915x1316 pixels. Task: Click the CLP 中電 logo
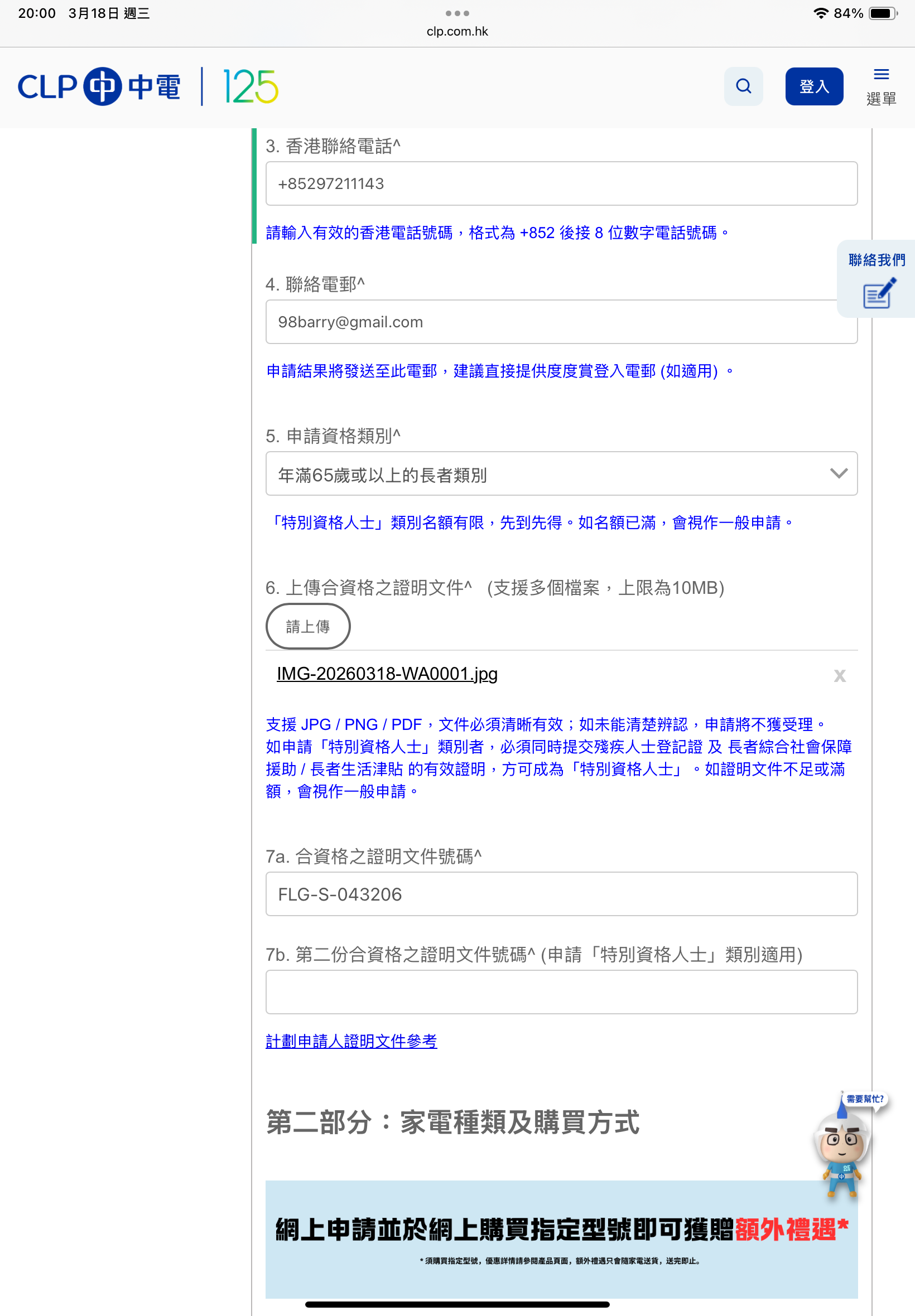click(99, 86)
